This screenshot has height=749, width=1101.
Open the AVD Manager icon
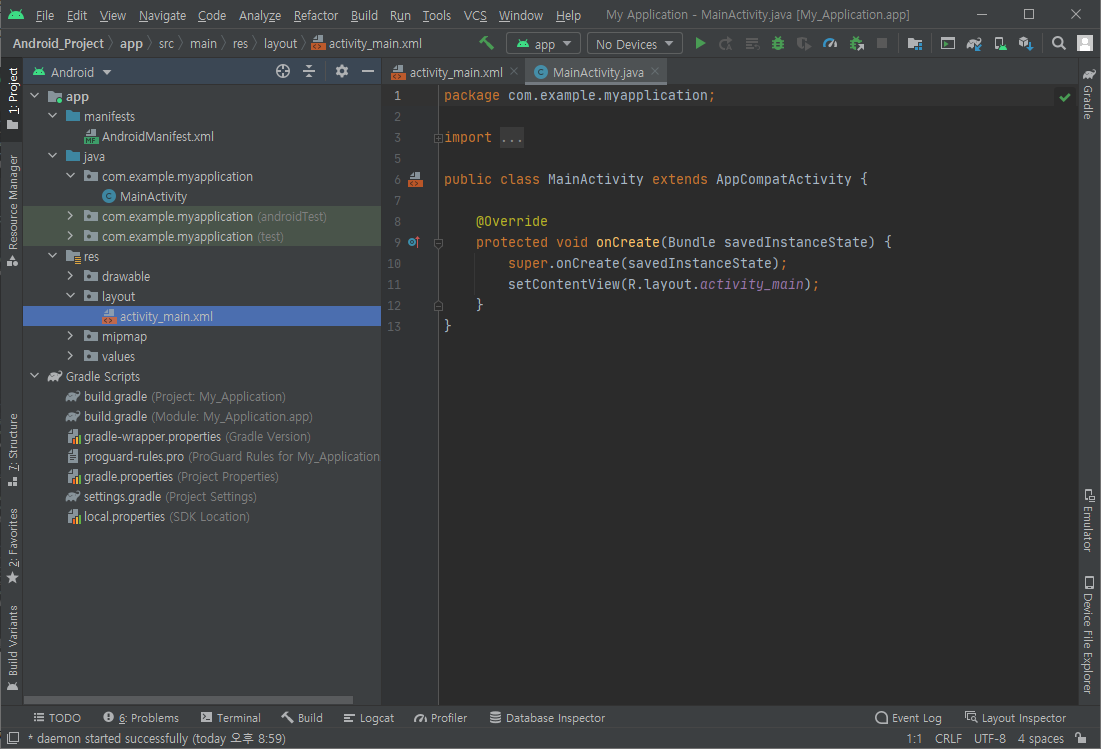1000,44
